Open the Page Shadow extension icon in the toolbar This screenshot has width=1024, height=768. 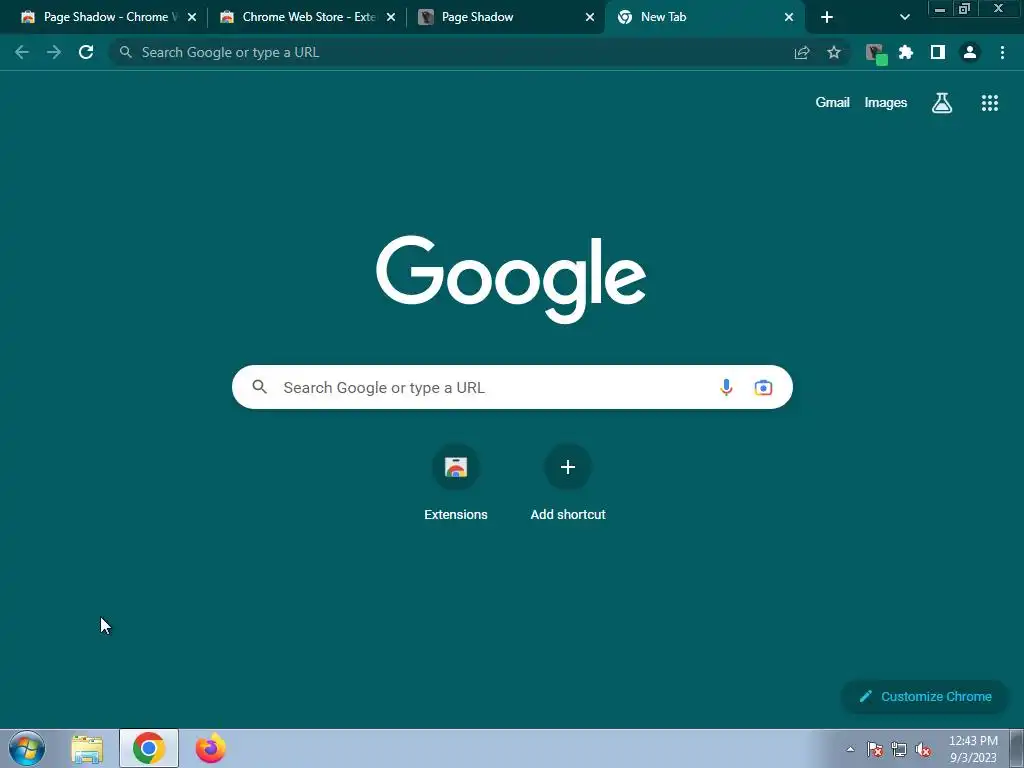[x=876, y=54]
